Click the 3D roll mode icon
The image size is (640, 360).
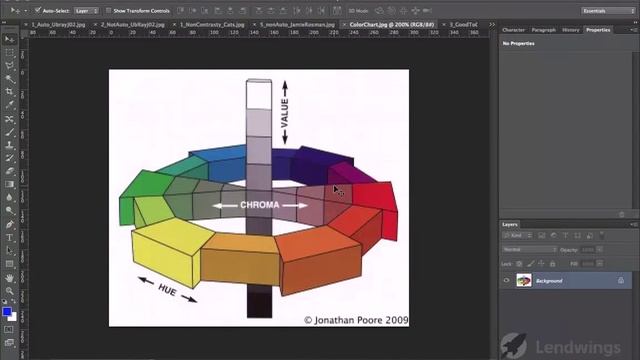click(391, 11)
